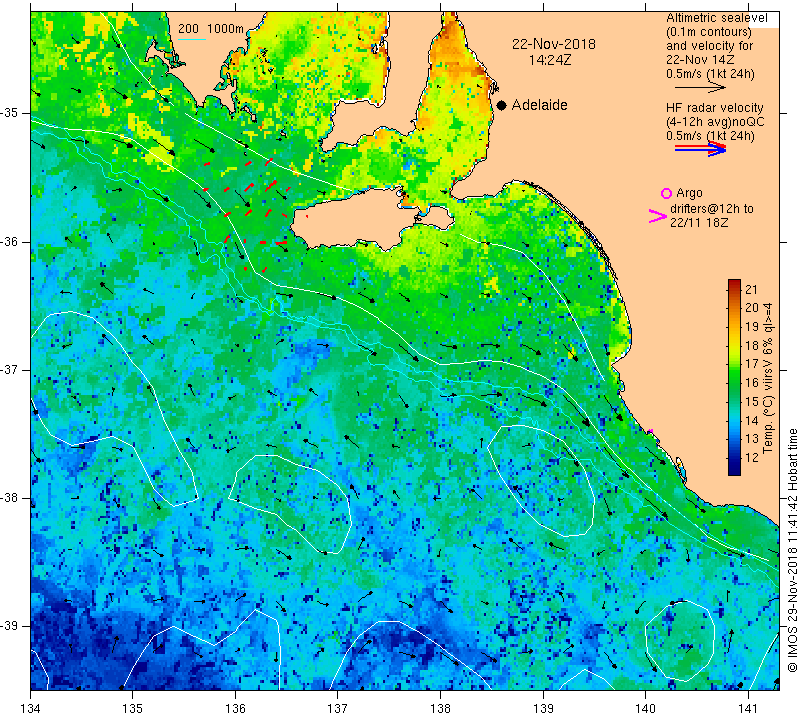Click the vertical IMOS copyright timestamp text
Screen dimensions: 800x720
792,550
